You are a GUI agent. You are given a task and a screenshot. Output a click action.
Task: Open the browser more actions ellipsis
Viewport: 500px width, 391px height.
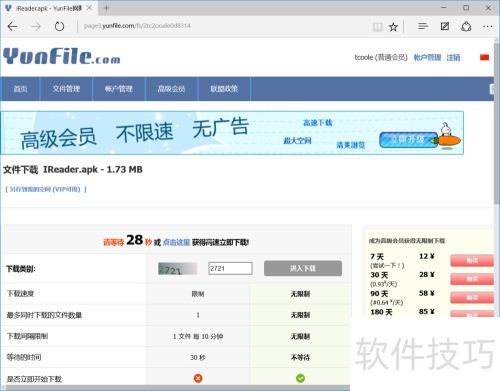click(x=487, y=26)
